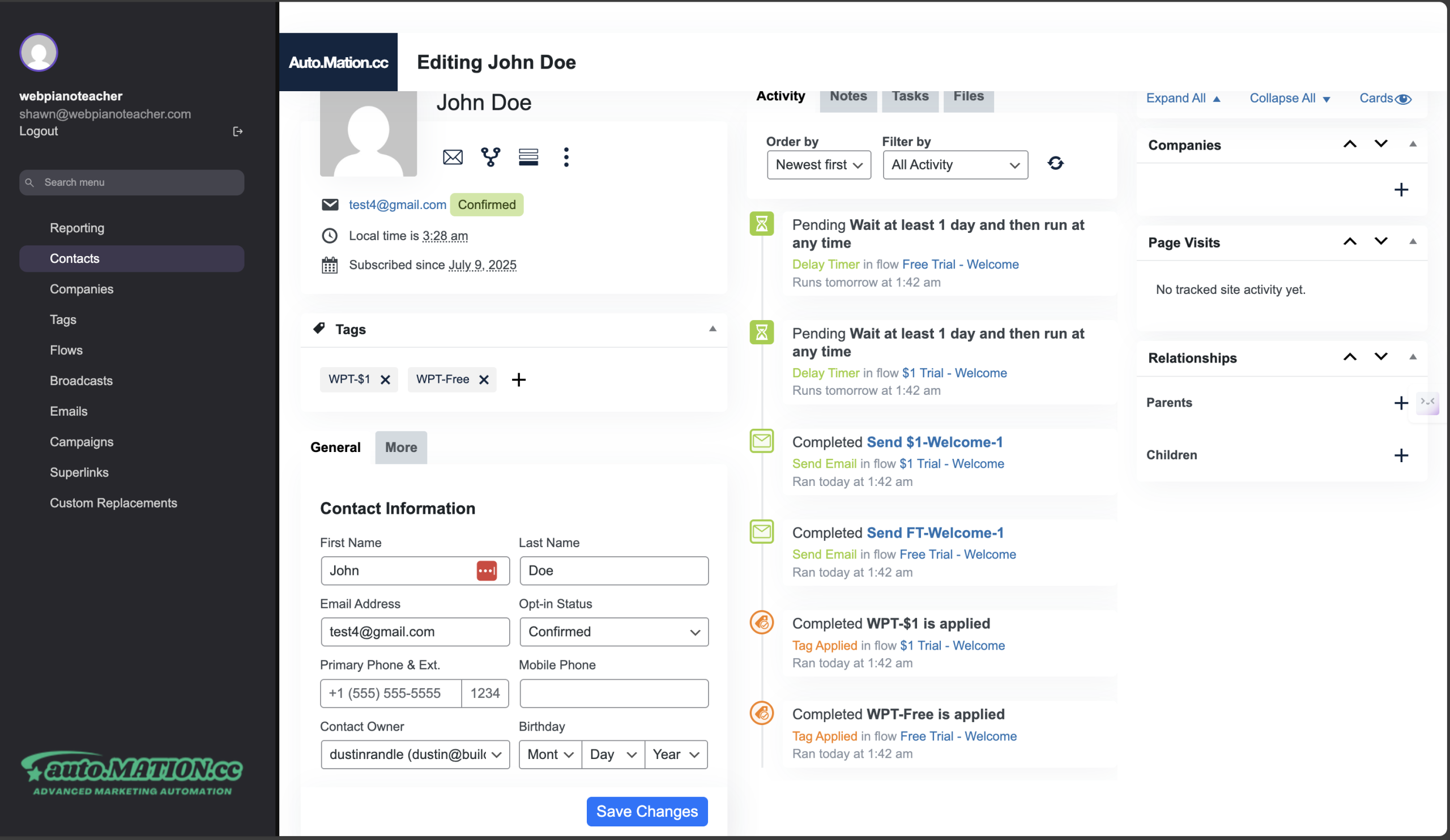The width and height of the screenshot is (1450, 840).
Task: Add a company with the plus icon
Action: [x=1401, y=190]
